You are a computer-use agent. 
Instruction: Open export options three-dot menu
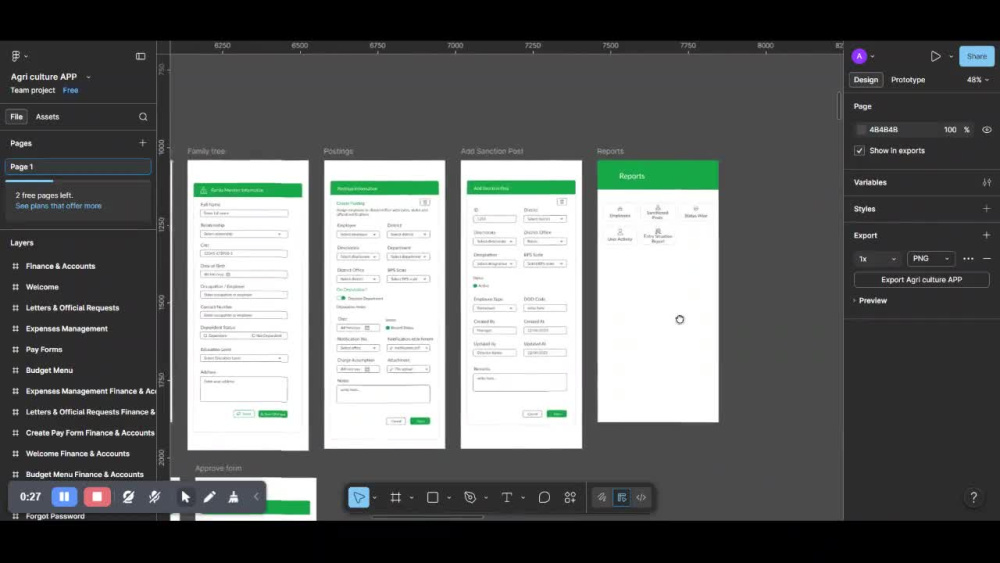click(x=968, y=259)
